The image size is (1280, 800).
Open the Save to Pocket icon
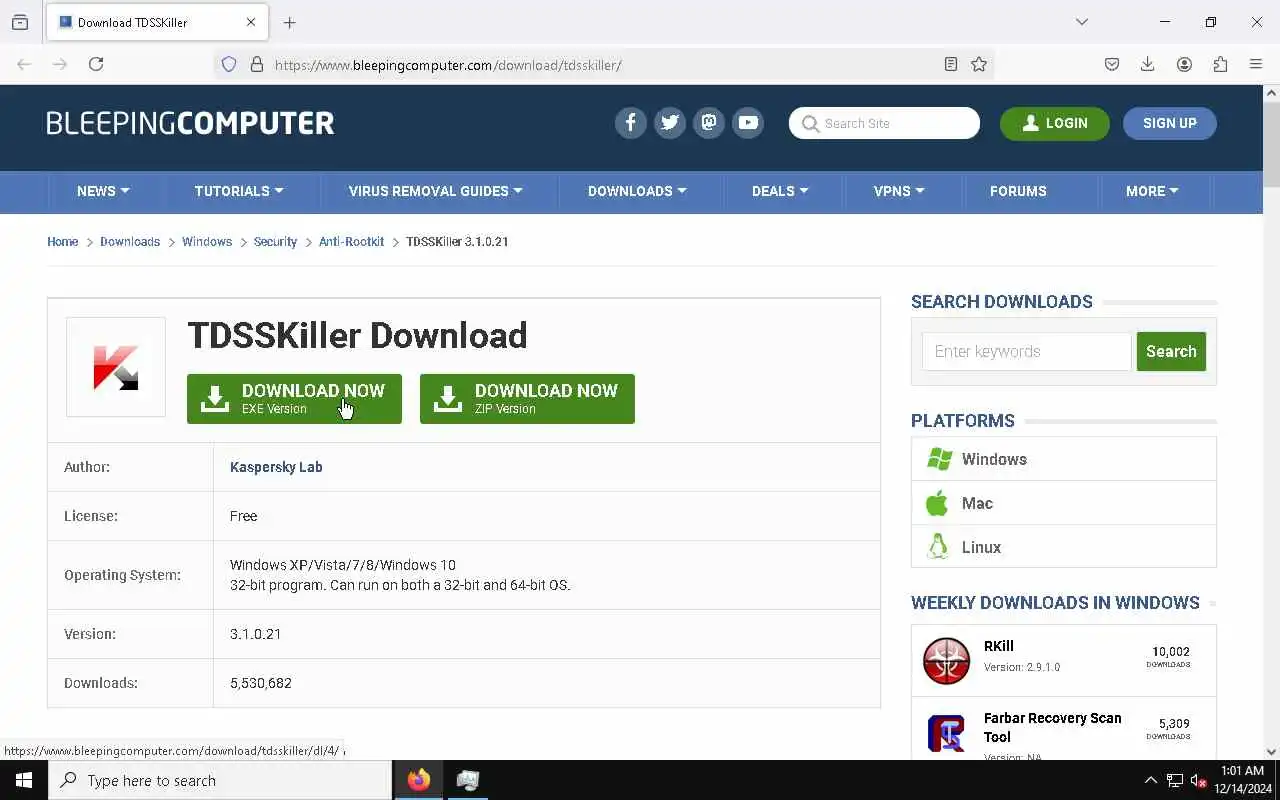coord(1112,64)
